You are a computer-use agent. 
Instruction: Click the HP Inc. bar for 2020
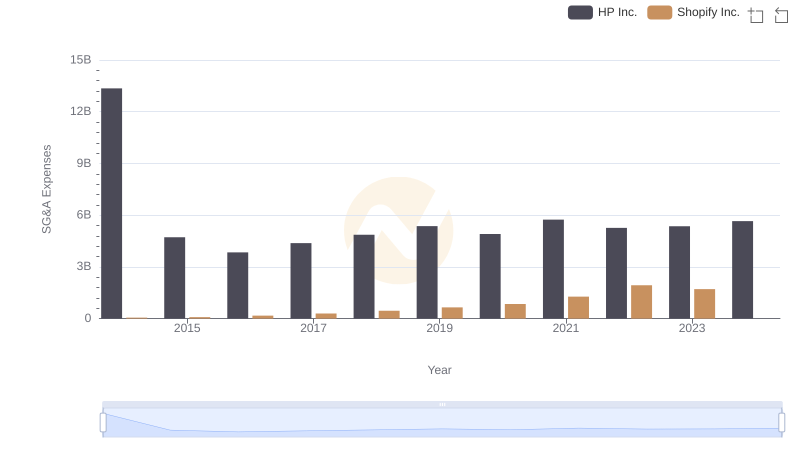pos(490,276)
